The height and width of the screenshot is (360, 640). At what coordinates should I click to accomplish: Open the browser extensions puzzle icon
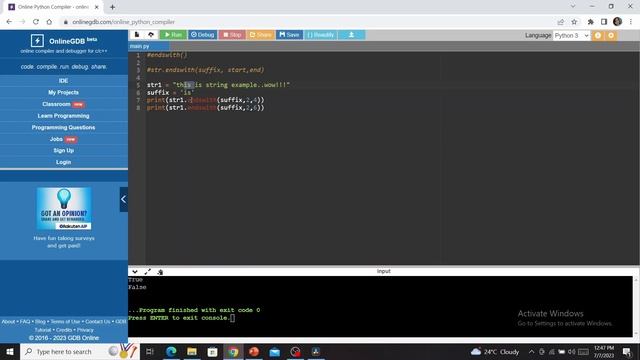coord(591,22)
